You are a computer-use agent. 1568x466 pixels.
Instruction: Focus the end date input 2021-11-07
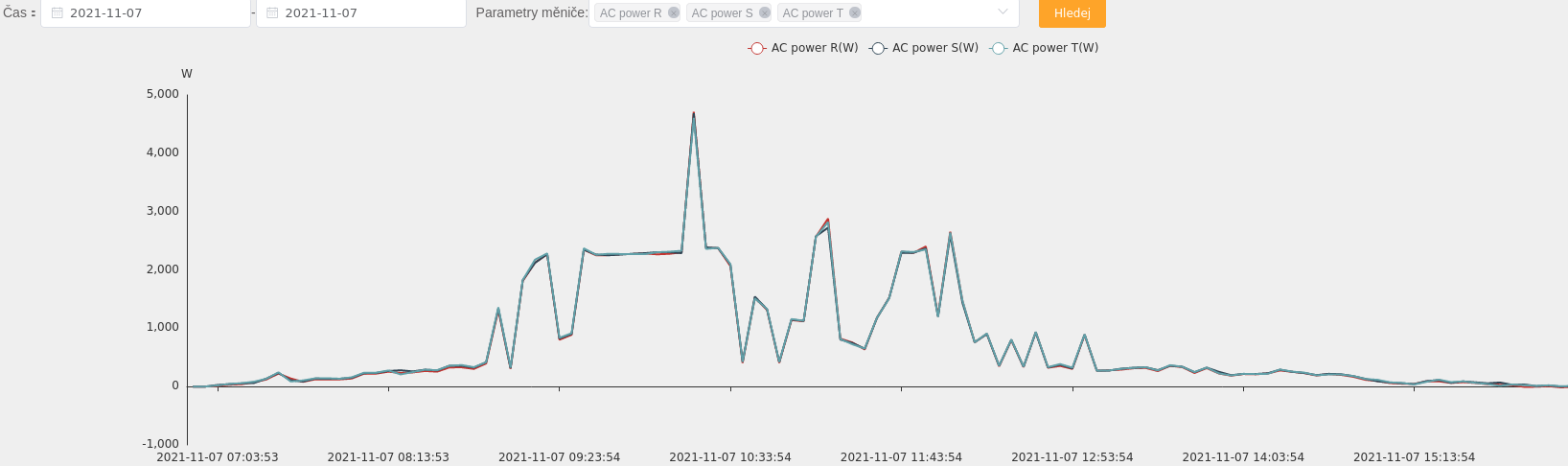361,13
